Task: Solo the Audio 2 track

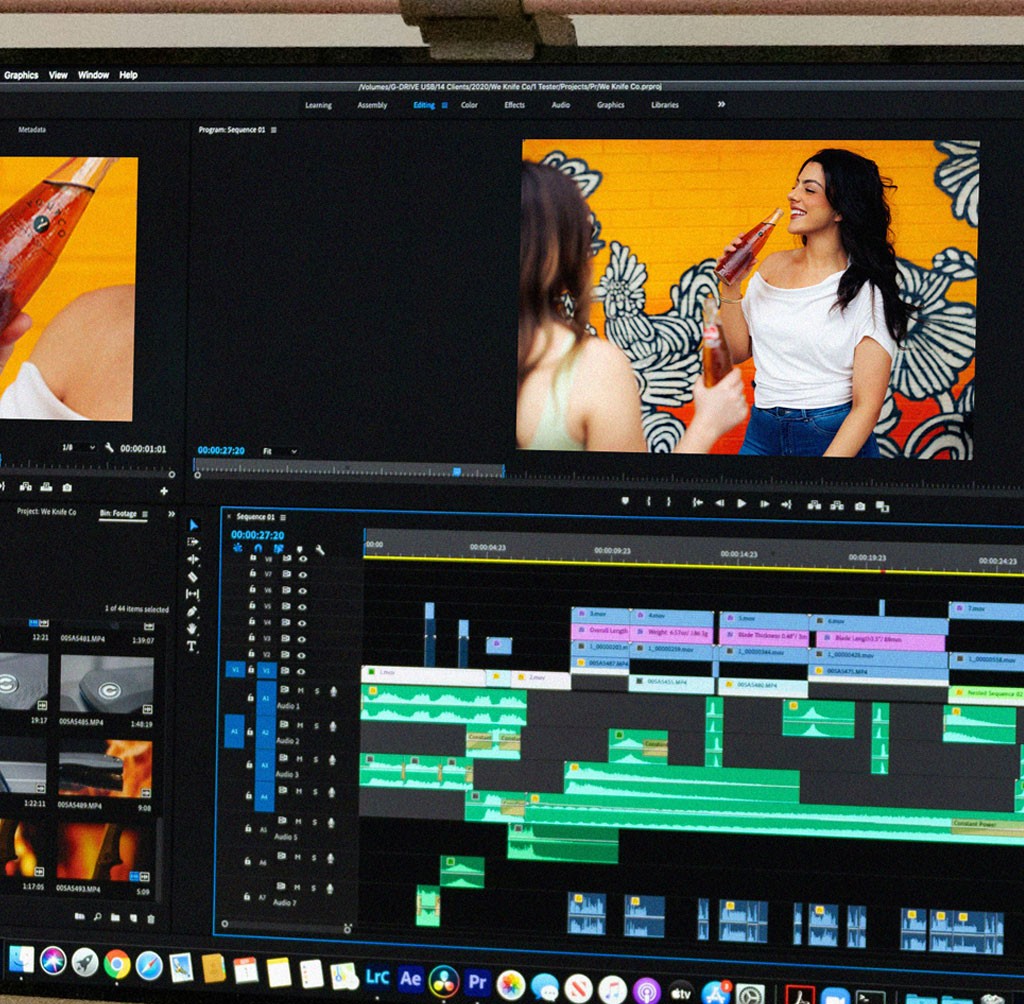Action: (x=317, y=726)
